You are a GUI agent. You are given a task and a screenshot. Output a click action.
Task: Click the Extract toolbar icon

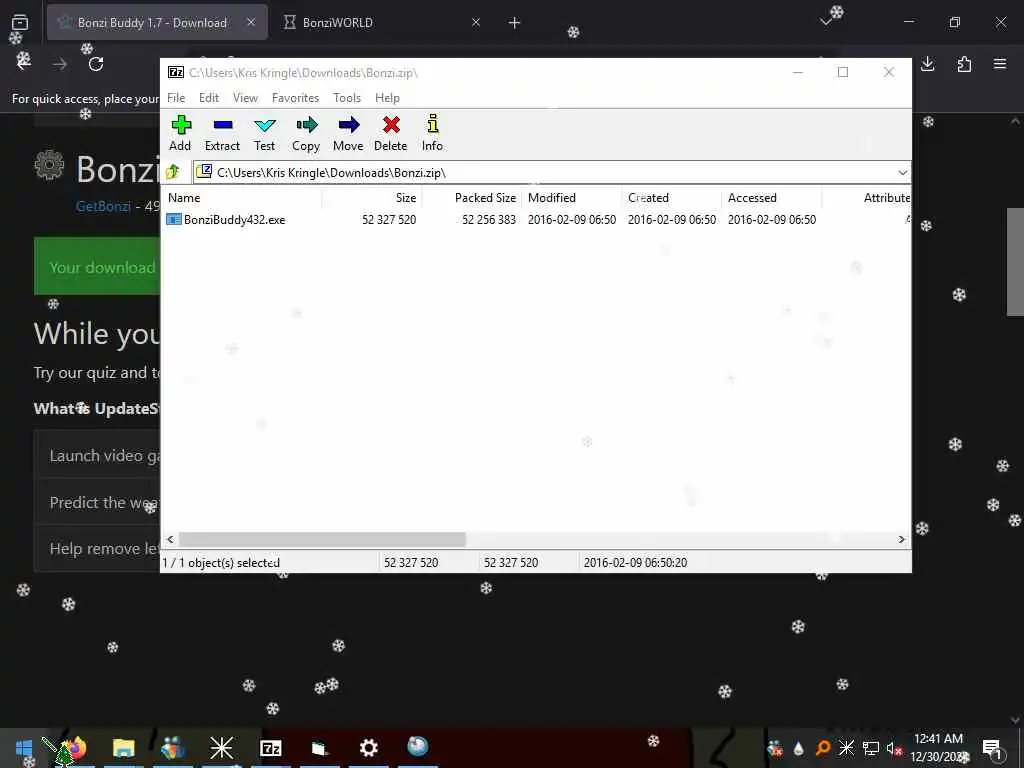click(222, 133)
